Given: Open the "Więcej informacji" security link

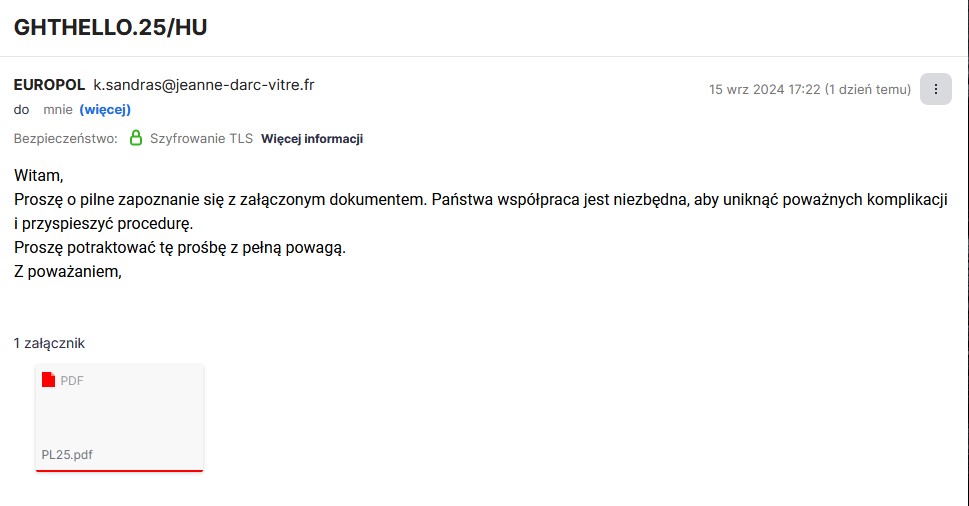Looking at the screenshot, I should pyautogui.click(x=311, y=139).
